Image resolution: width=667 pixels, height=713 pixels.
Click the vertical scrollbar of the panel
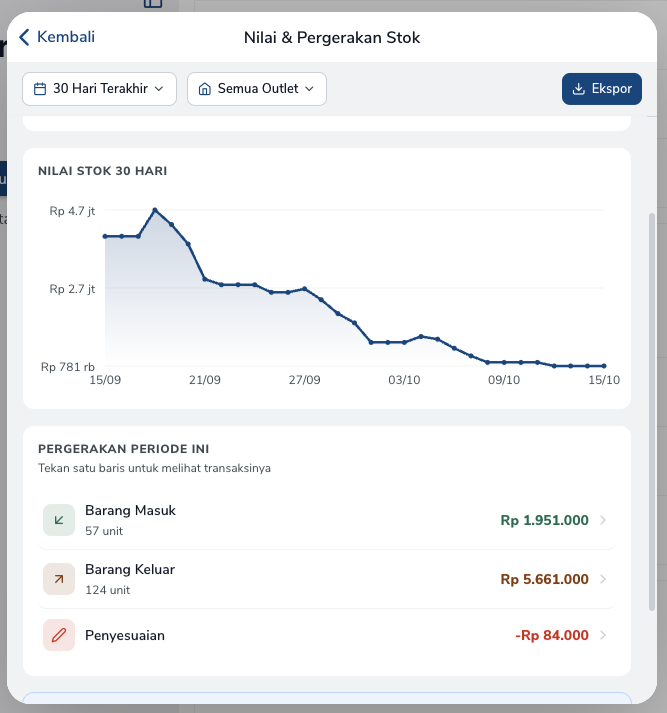(652, 412)
